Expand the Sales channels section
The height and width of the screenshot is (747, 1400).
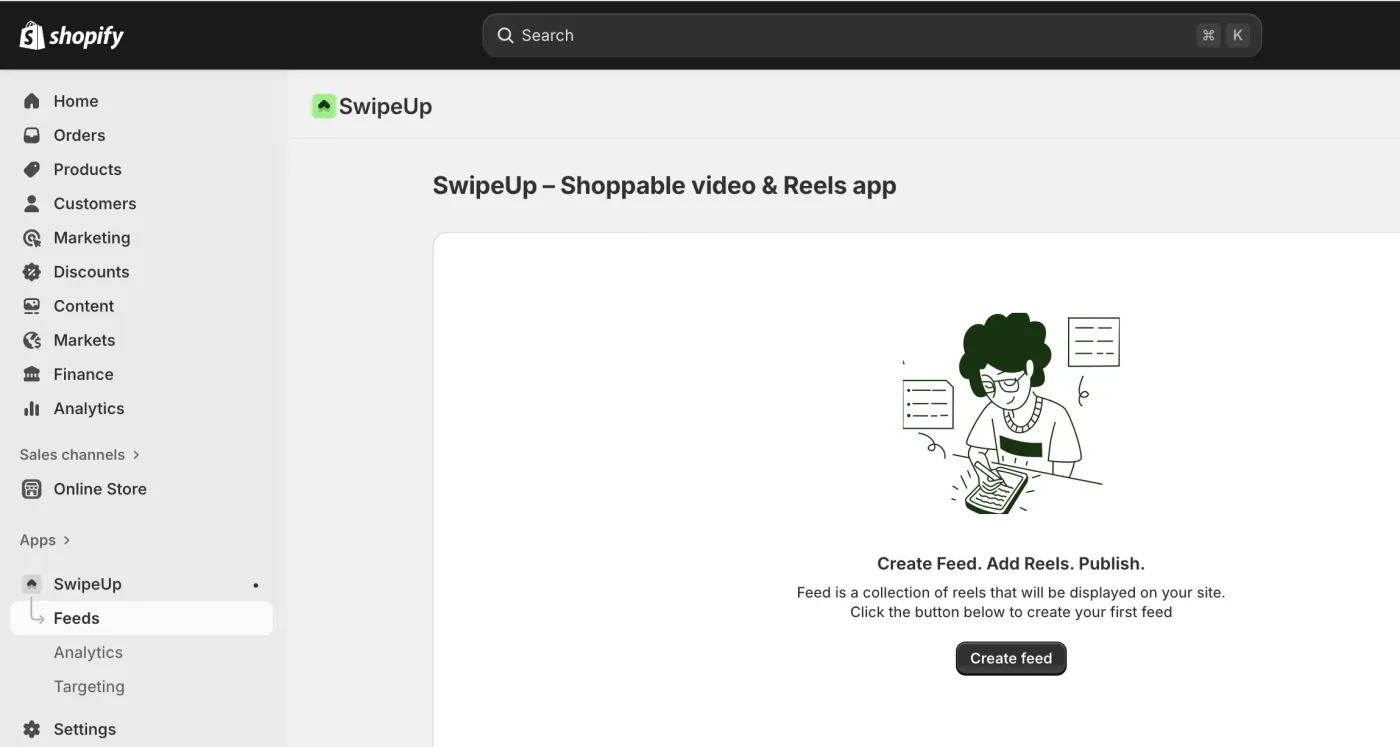pos(79,454)
